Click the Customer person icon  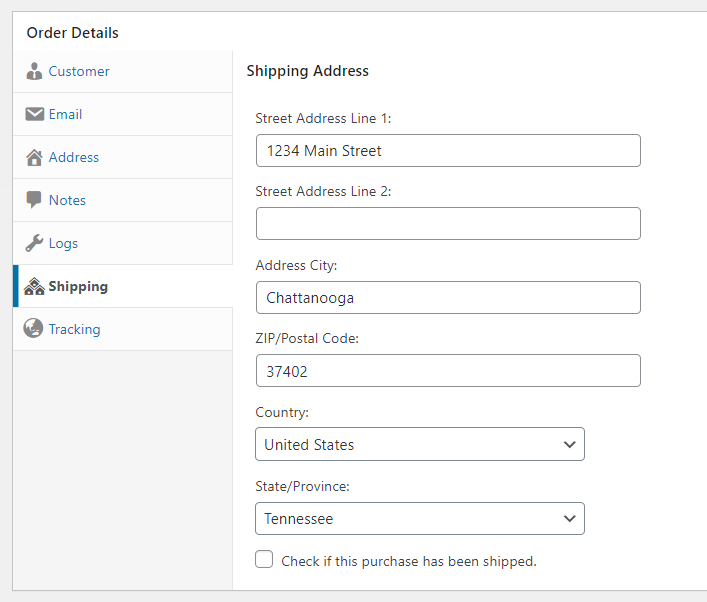pos(34,72)
